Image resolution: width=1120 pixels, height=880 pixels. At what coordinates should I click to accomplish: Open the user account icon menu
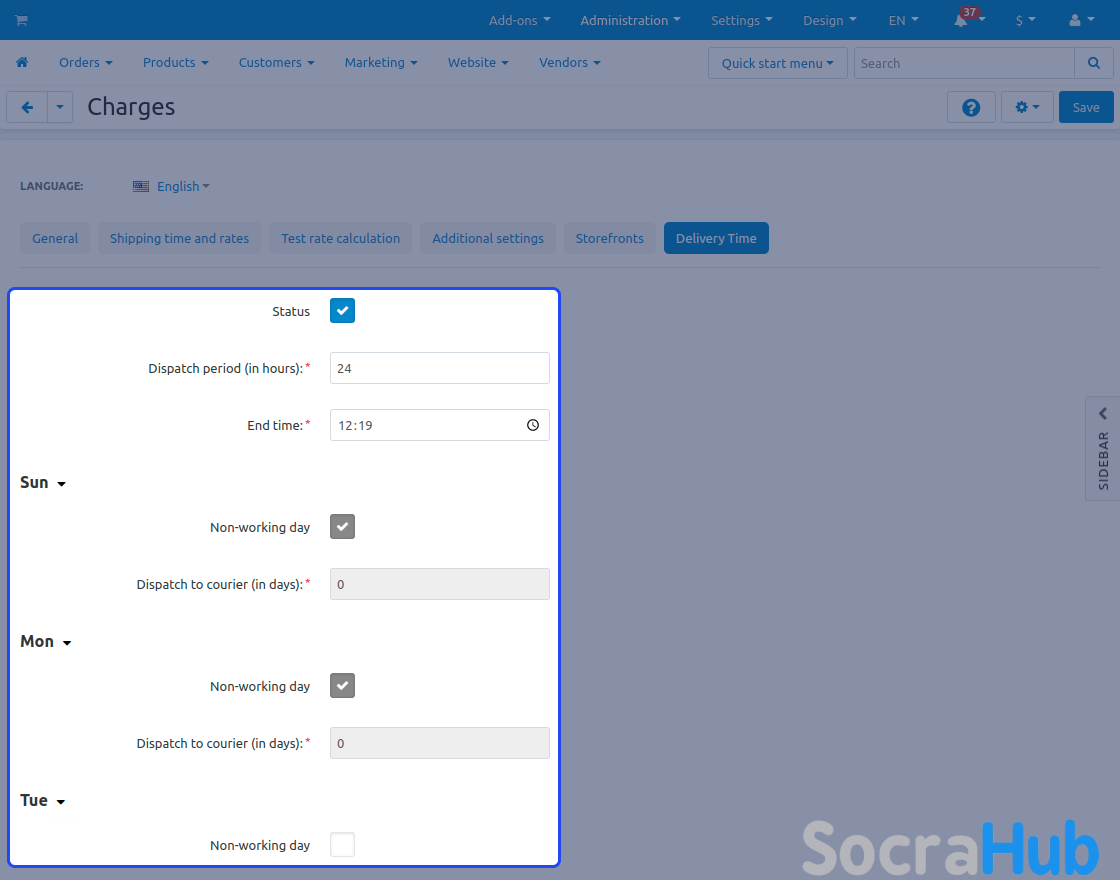click(1081, 20)
